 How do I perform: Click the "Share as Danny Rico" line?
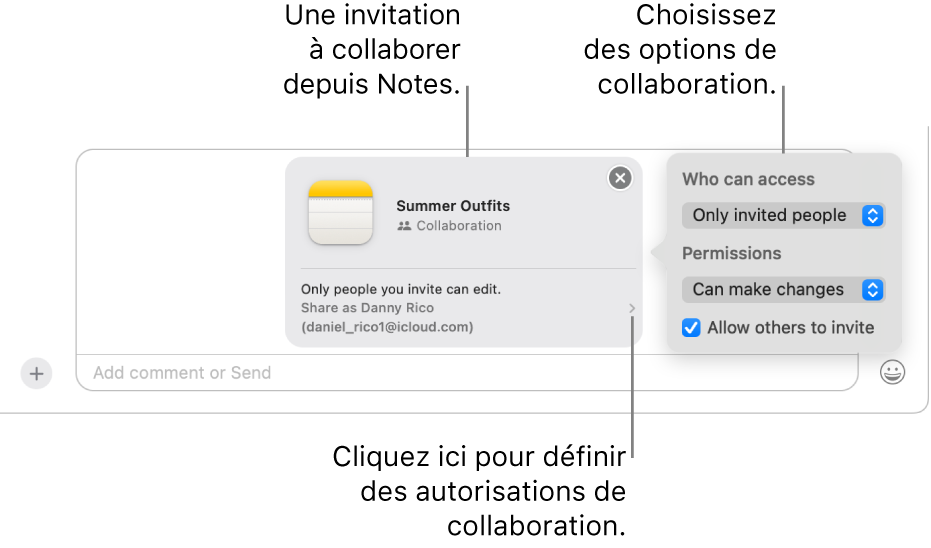point(367,308)
